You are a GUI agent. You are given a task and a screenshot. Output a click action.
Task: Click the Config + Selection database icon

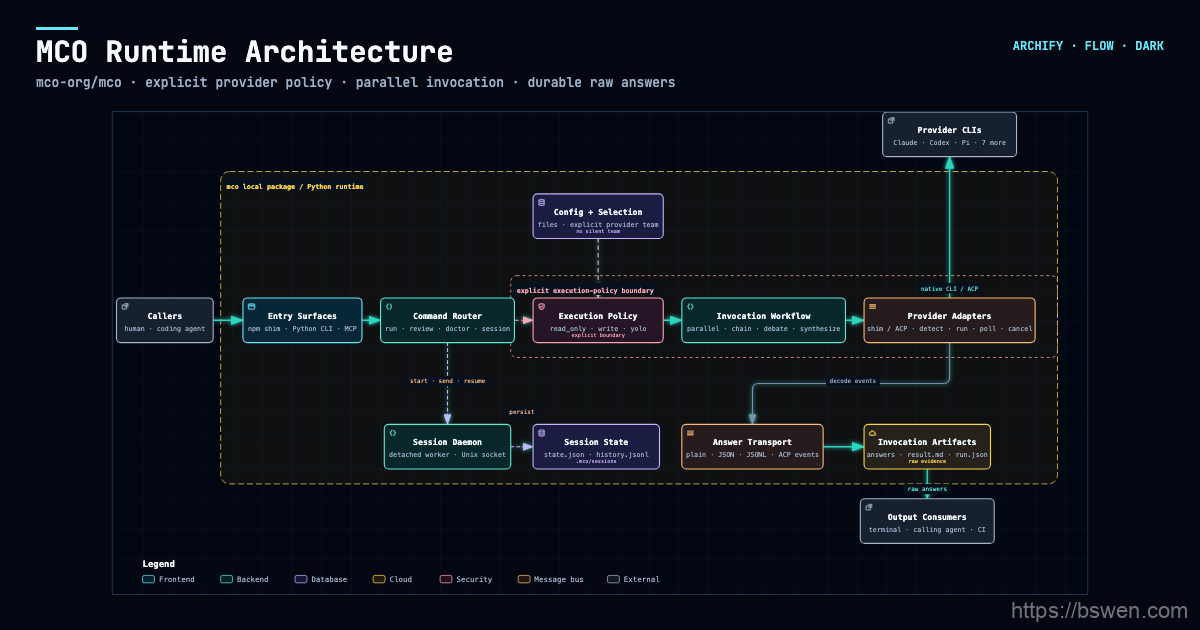[x=541, y=202]
